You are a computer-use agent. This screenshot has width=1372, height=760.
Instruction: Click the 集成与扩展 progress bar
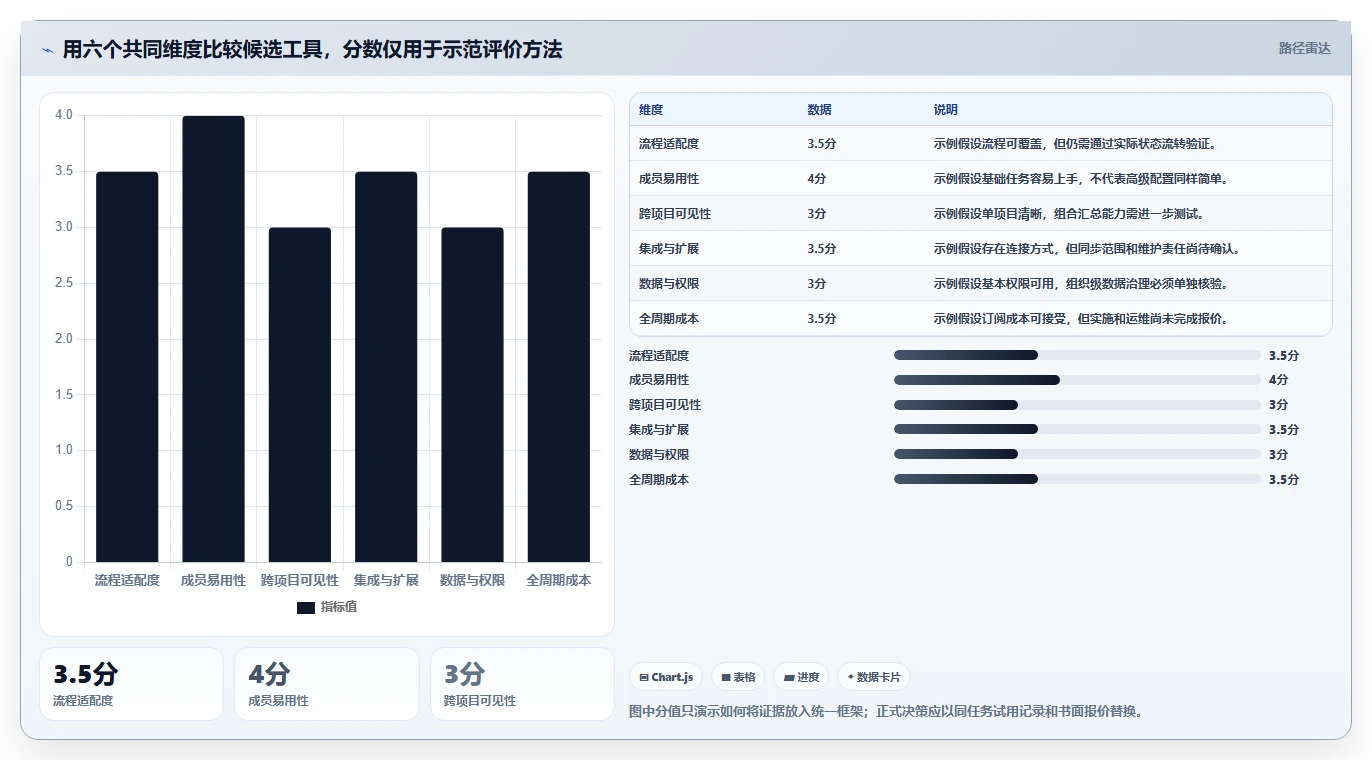click(1077, 430)
